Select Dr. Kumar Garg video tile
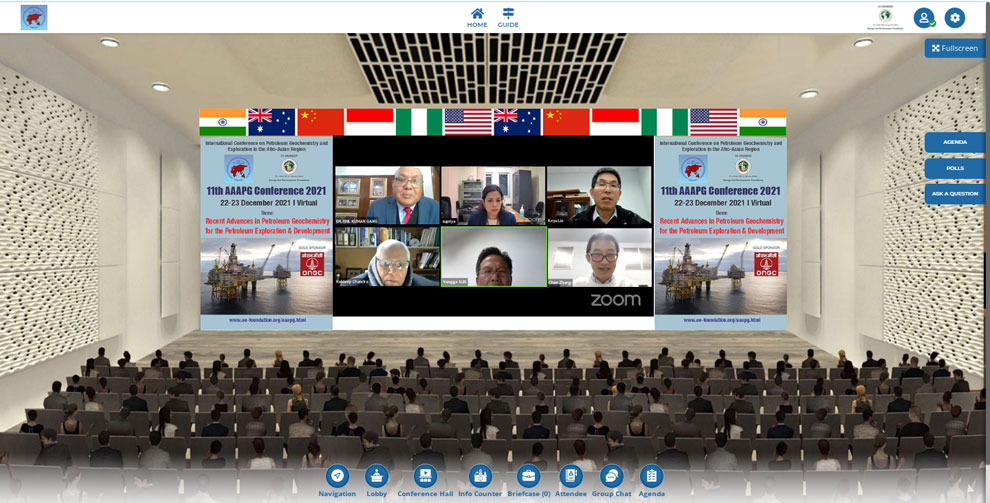Image resolution: width=990 pixels, height=503 pixels. 387,196
